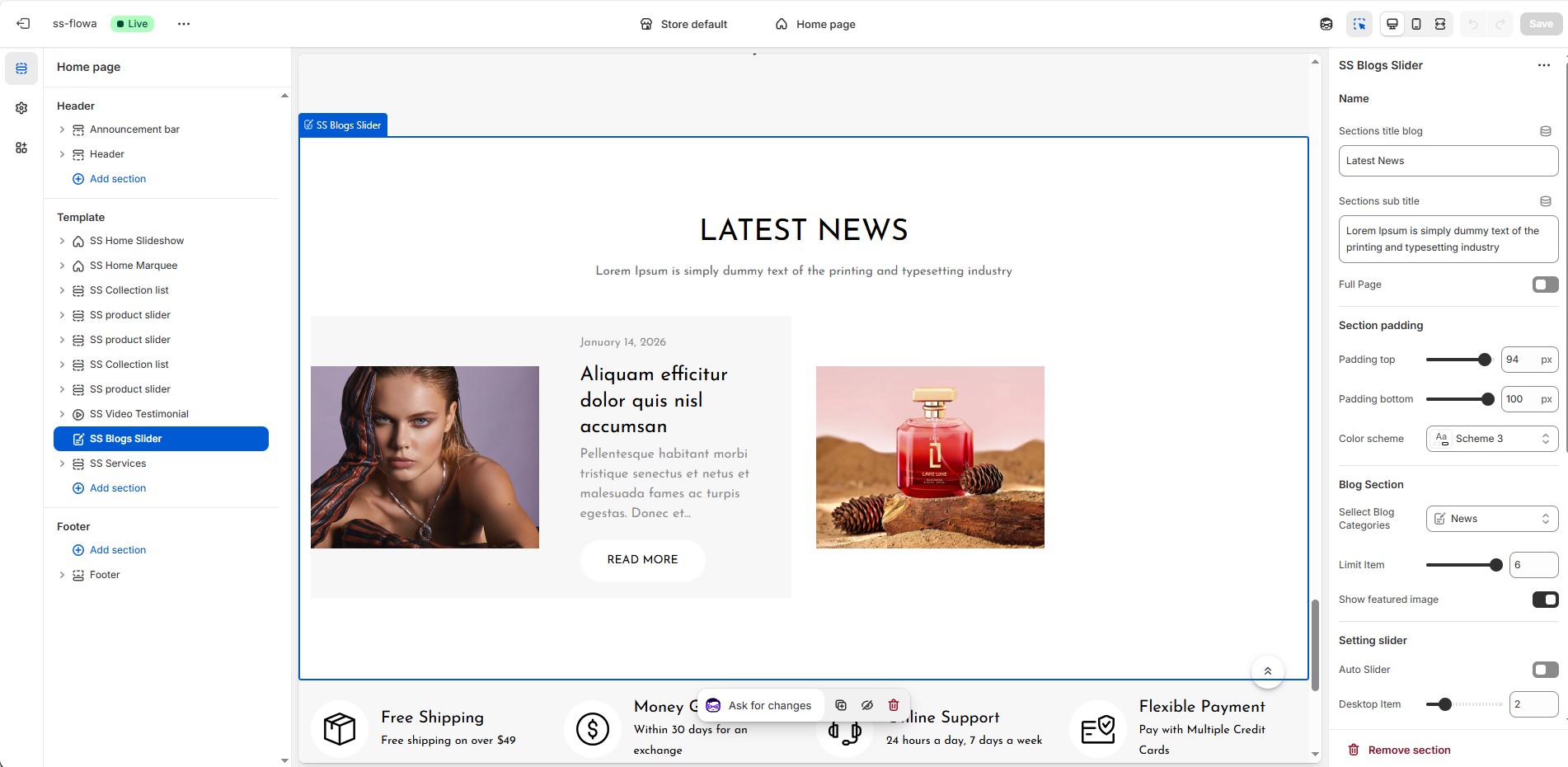
Task: Toggle the Full Page switch
Action: click(1545, 285)
